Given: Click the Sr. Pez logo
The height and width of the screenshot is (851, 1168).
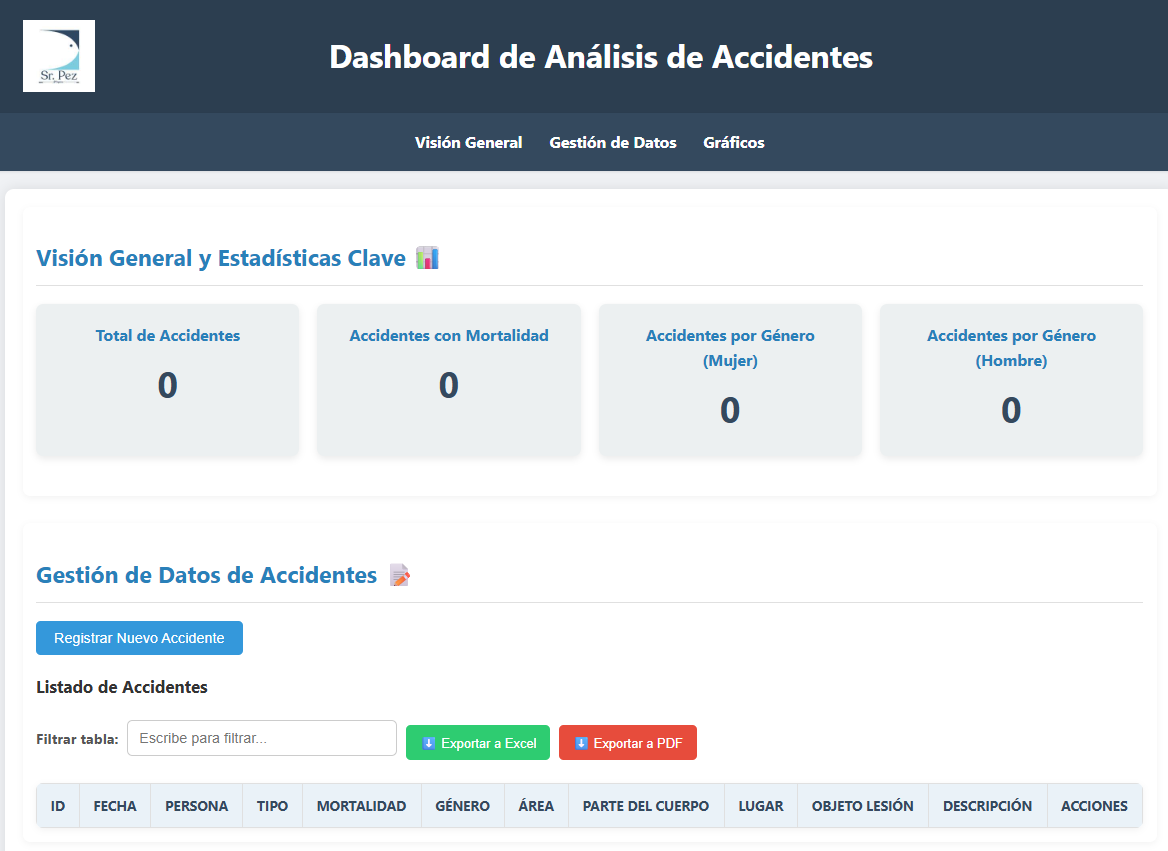Looking at the screenshot, I should coord(59,56).
